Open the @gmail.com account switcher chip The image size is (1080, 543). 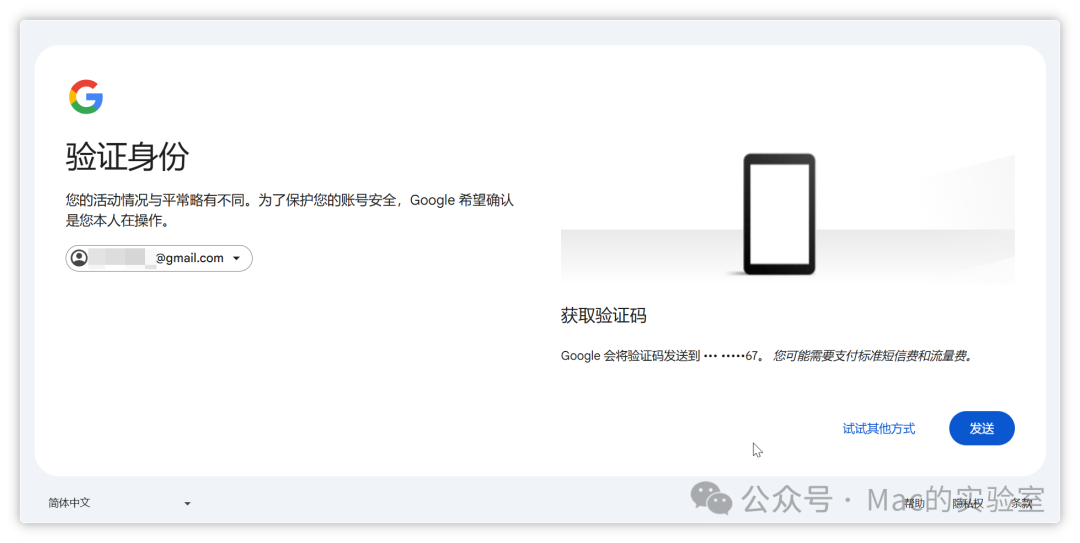coord(159,258)
